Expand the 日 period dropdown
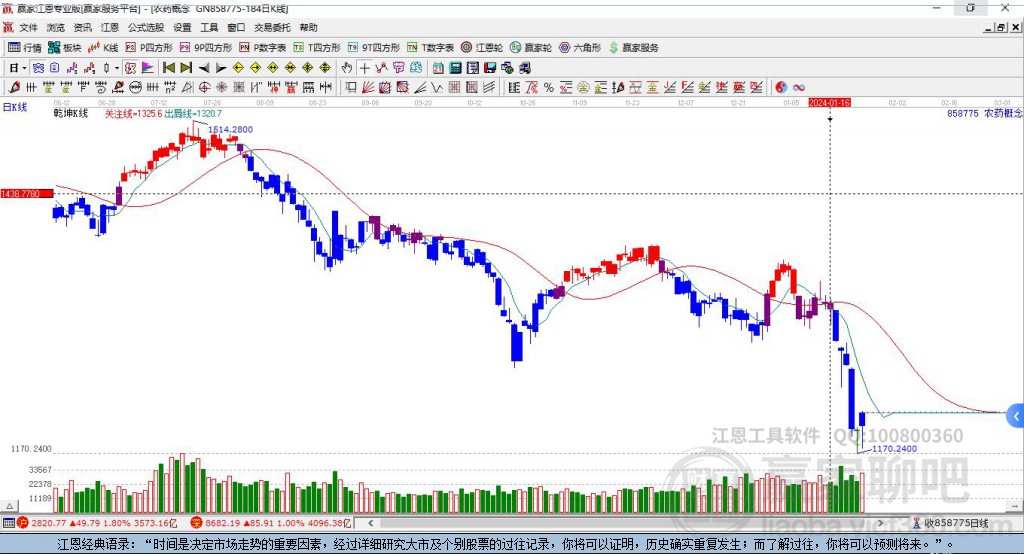This screenshot has width=1024, height=554. click(x=24, y=68)
